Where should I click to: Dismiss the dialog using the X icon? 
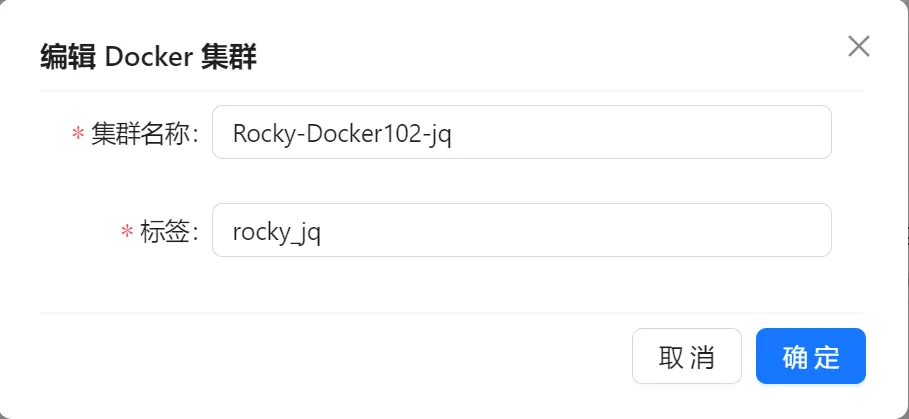[x=858, y=46]
